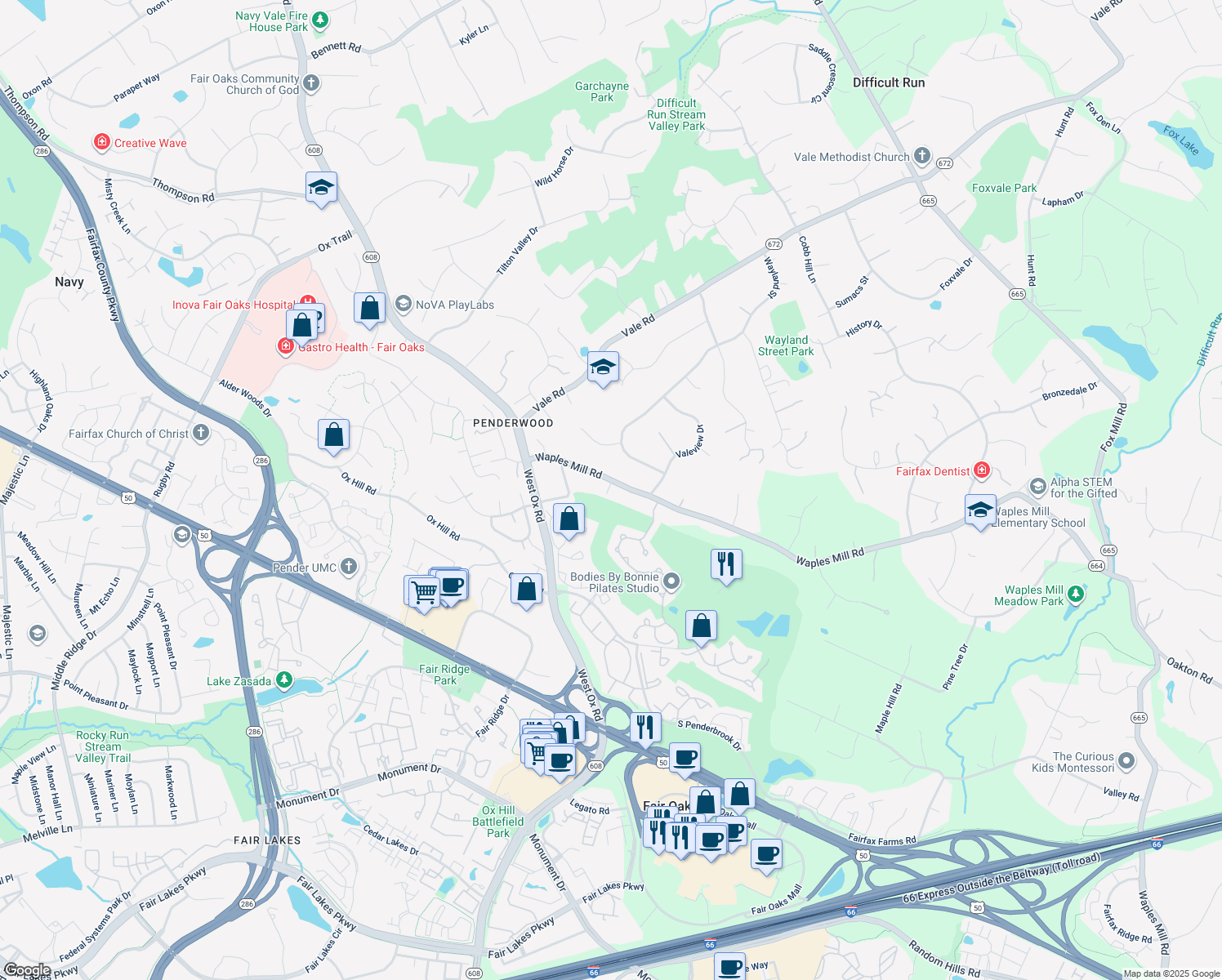Click the Fairfax County Pkwy road label

(103, 275)
